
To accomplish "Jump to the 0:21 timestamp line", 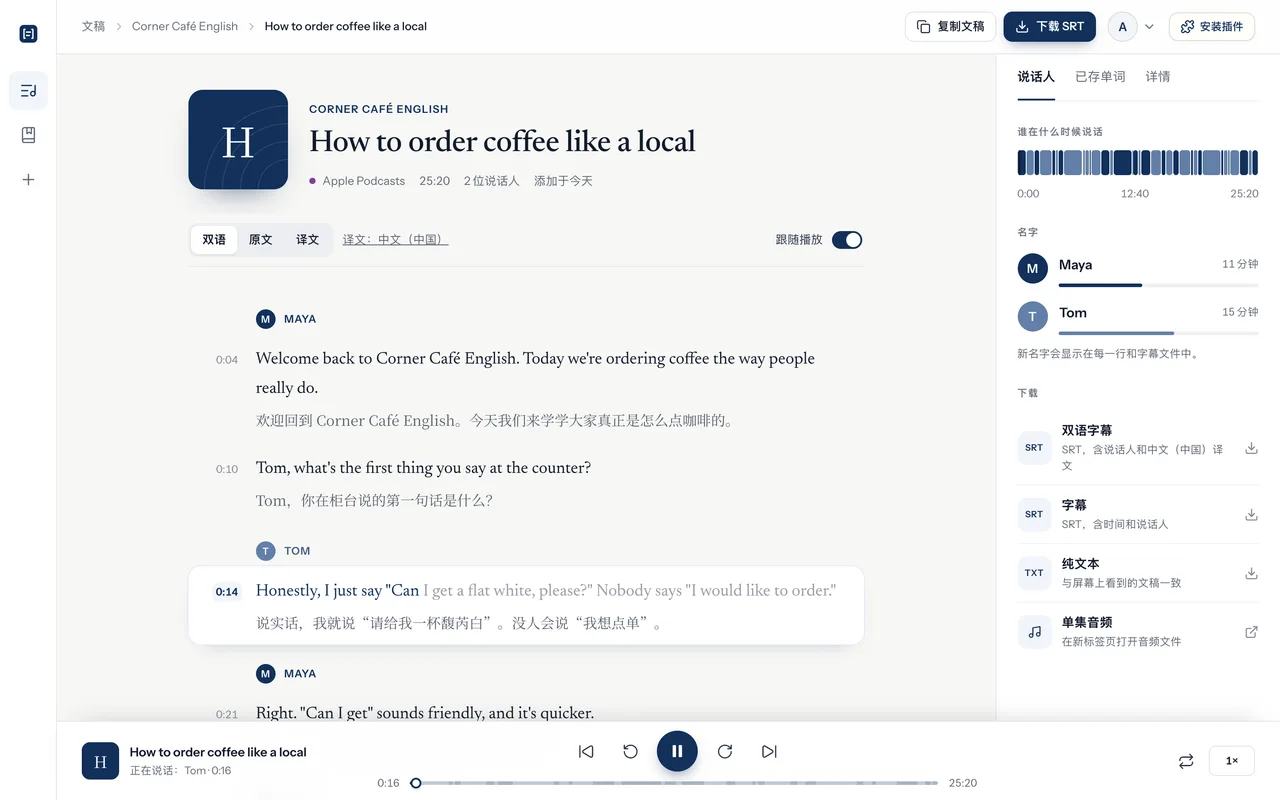I will pos(227,715).
